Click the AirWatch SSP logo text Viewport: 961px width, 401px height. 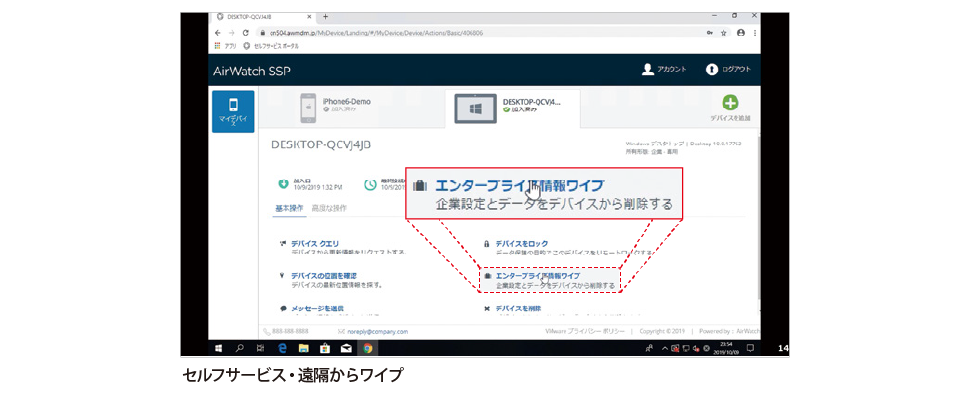point(251,71)
